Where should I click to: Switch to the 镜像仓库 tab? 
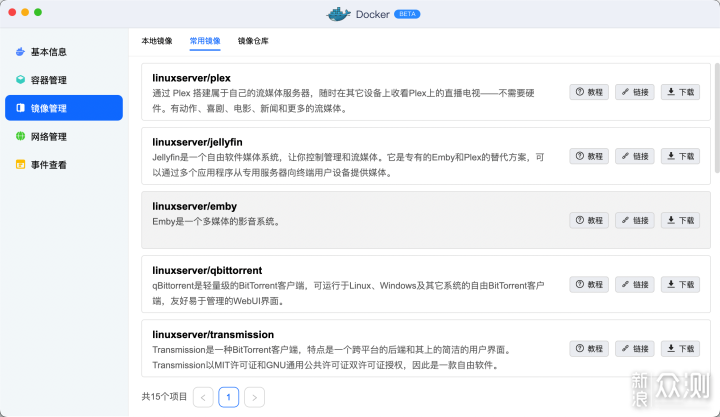coord(253,41)
